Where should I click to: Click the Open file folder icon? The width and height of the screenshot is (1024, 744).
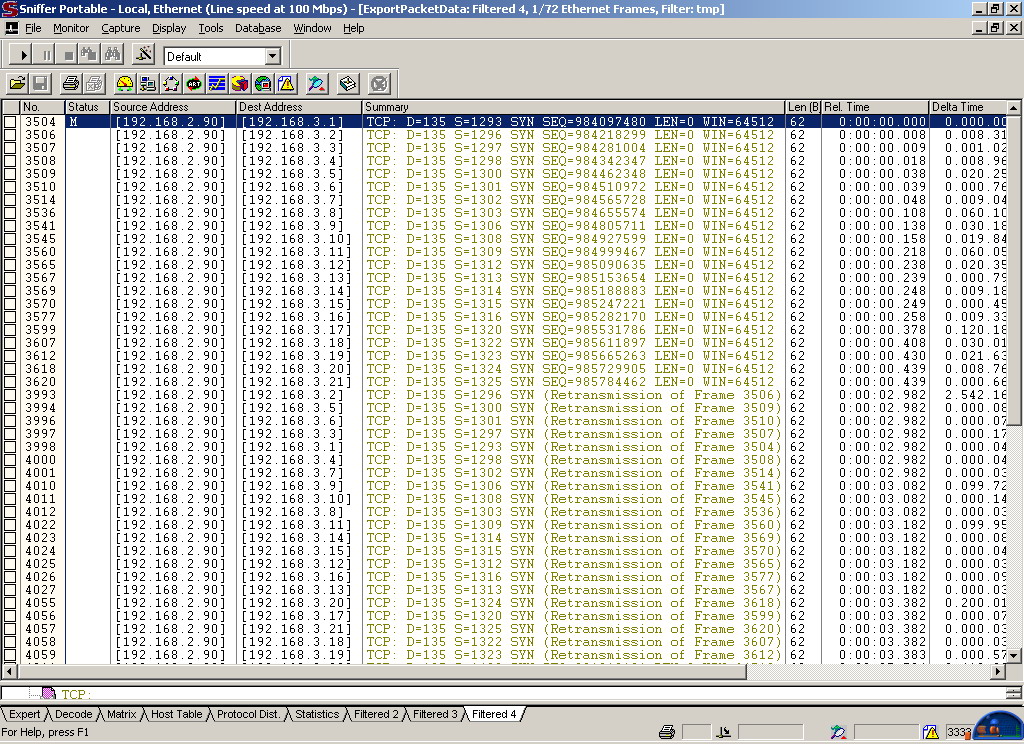click(x=18, y=83)
